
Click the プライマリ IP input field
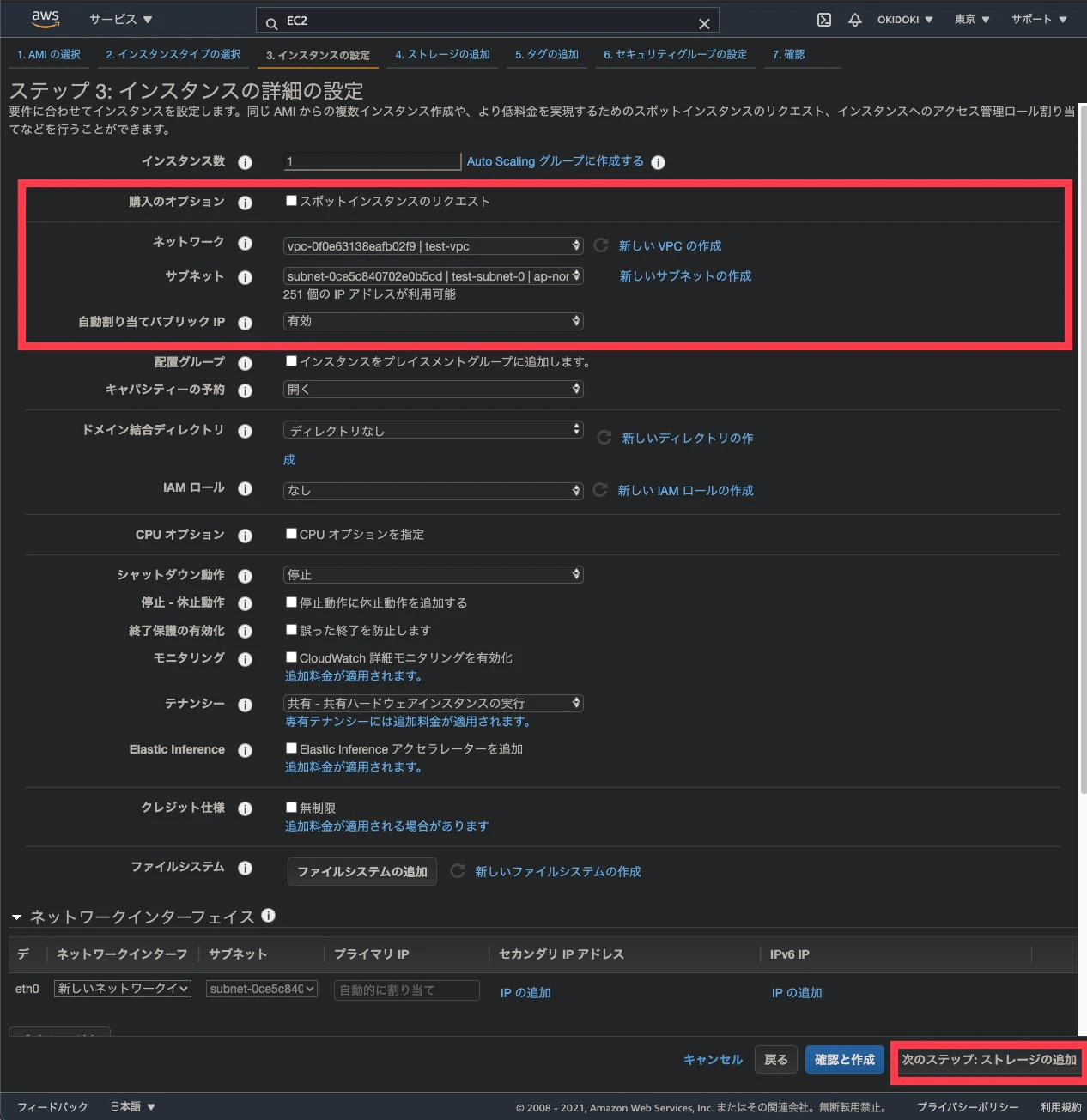[x=407, y=990]
